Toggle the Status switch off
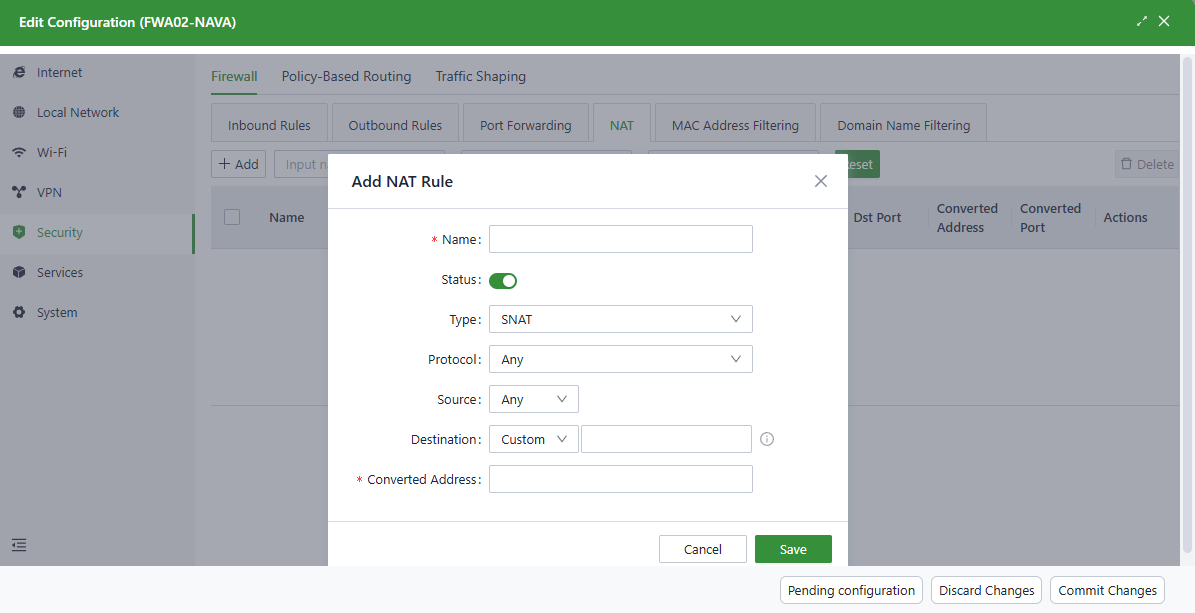The image size is (1195, 613). pyautogui.click(x=503, y=280)
